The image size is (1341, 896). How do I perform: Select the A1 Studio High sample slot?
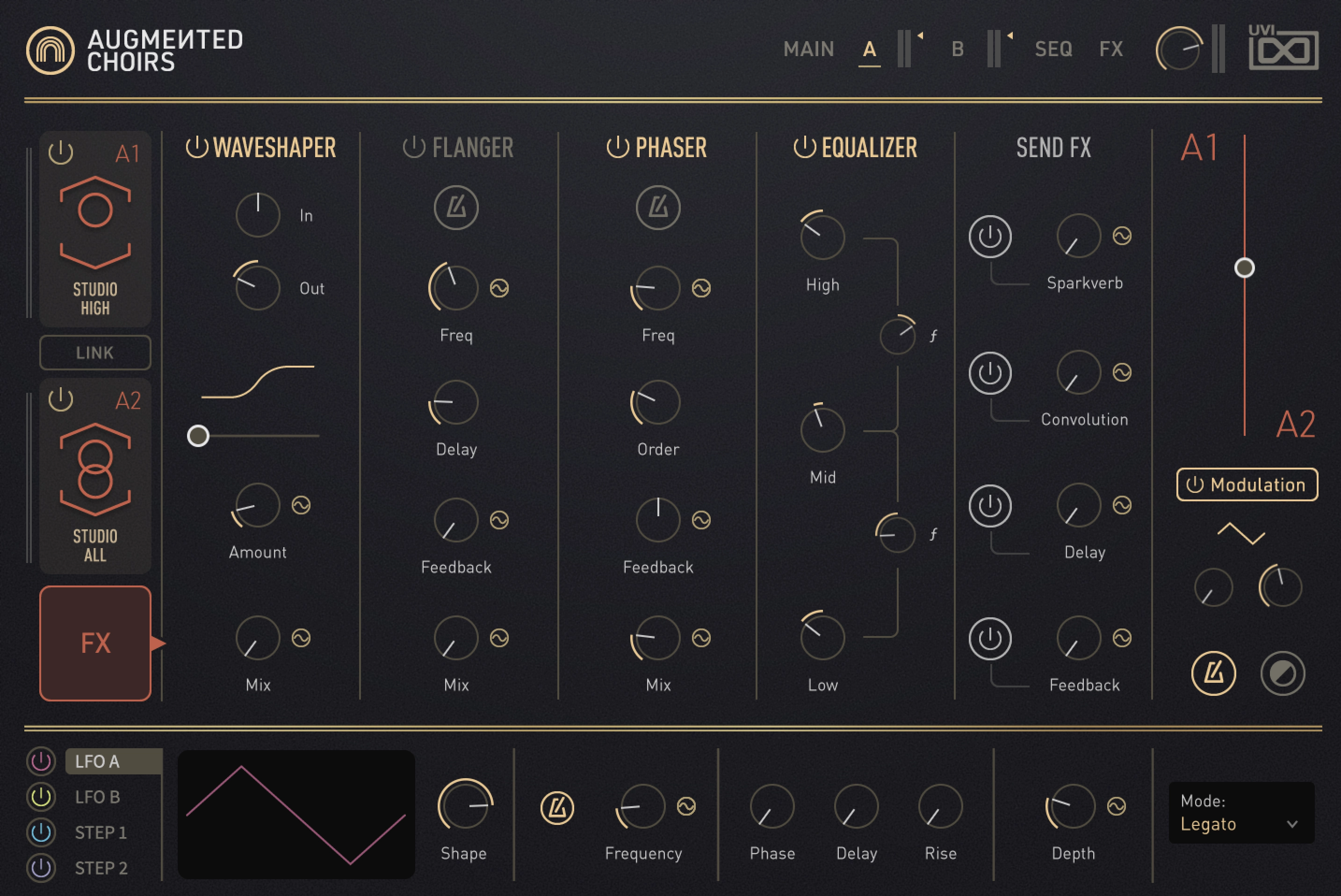point(95,229)
